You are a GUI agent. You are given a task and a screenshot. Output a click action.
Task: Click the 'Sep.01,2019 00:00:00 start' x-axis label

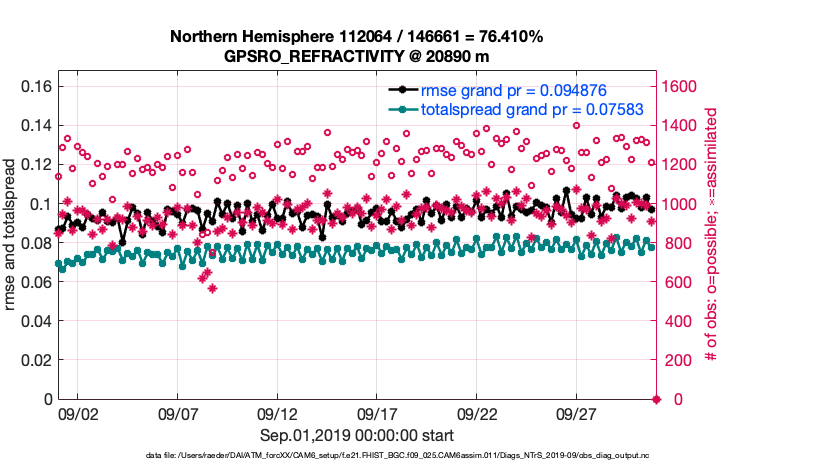tap(357, 436)
